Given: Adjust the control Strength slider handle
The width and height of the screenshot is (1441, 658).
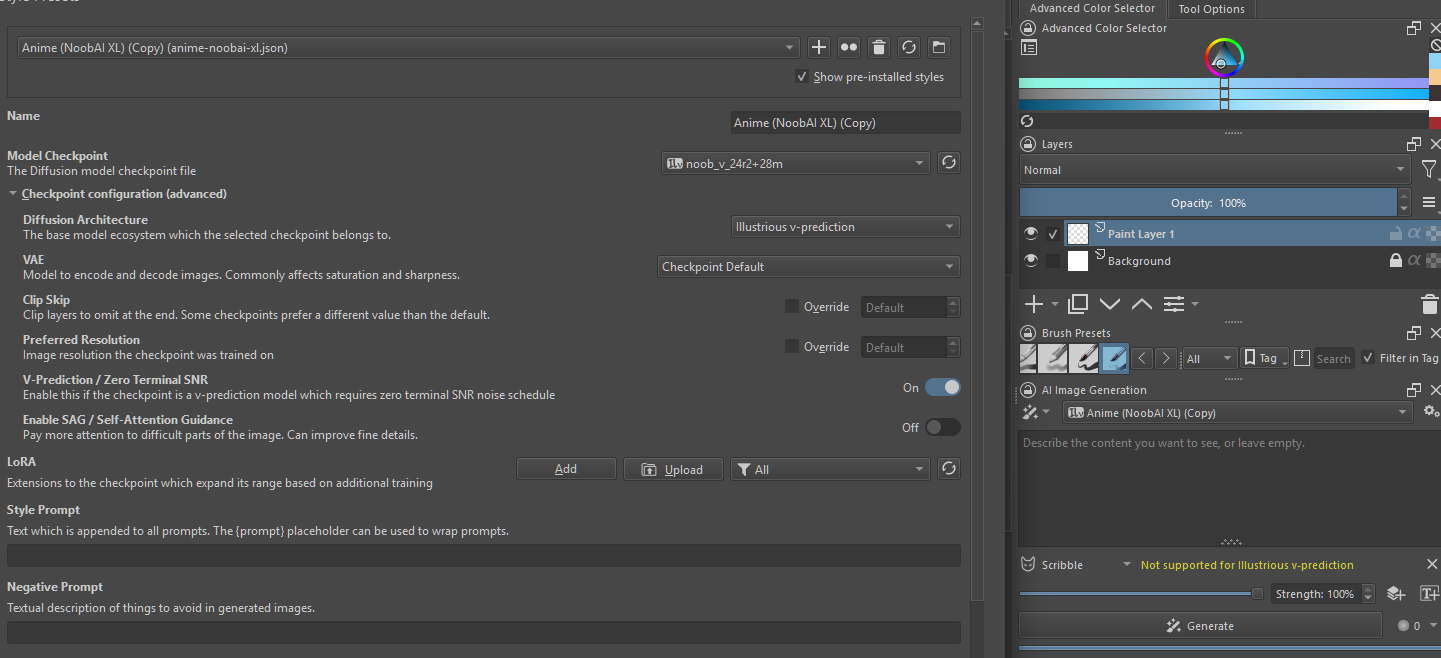Looking at the screenshot, I should pyautogui.click(x=1257, y=594).
